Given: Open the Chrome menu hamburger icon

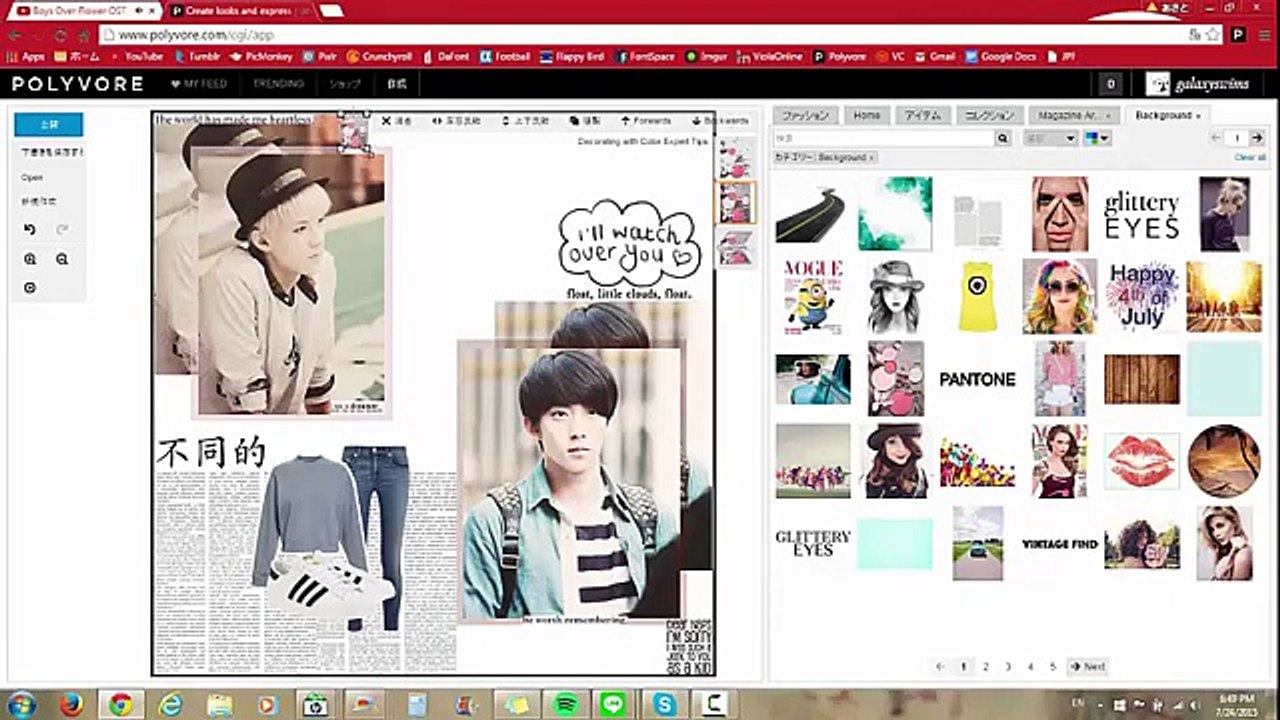Looking at the screenshot, I should pos(1263,35).
